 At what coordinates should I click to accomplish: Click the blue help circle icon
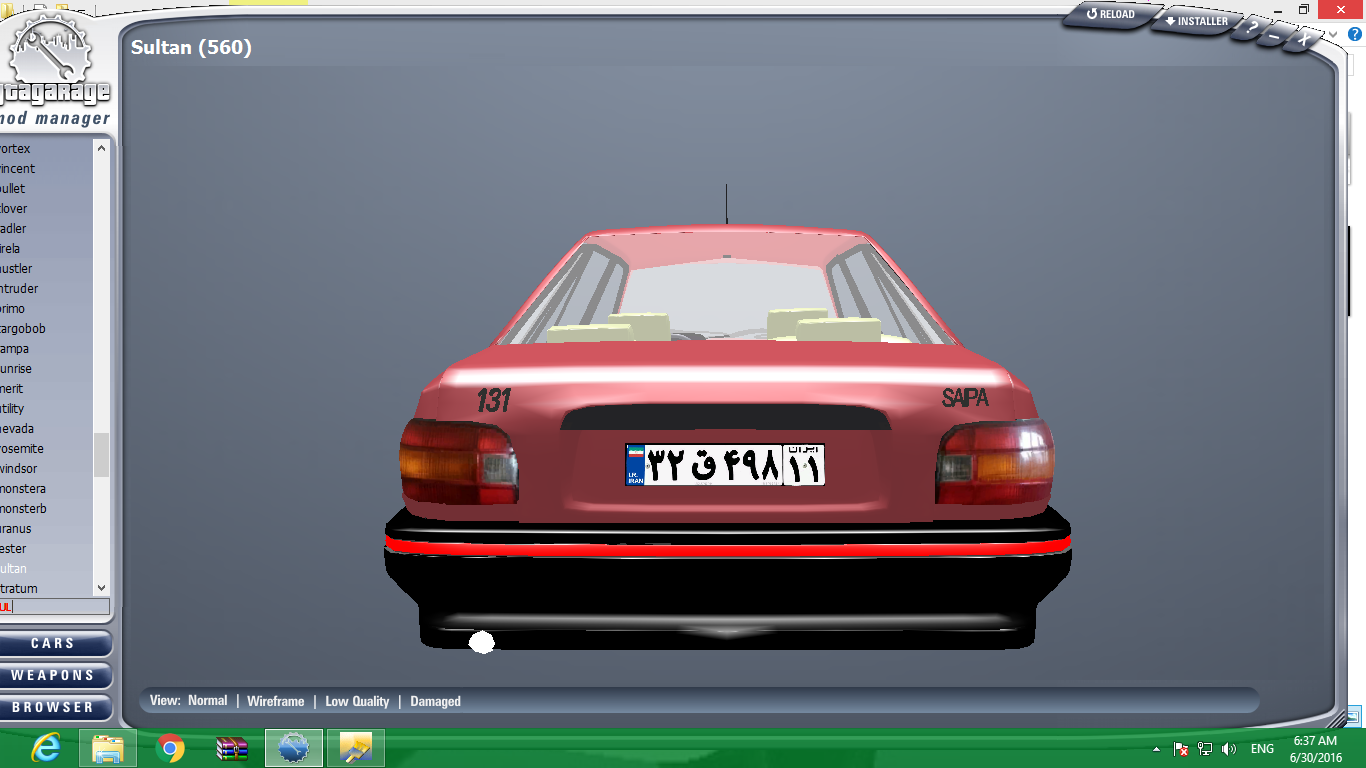(x=1355, y=34)
